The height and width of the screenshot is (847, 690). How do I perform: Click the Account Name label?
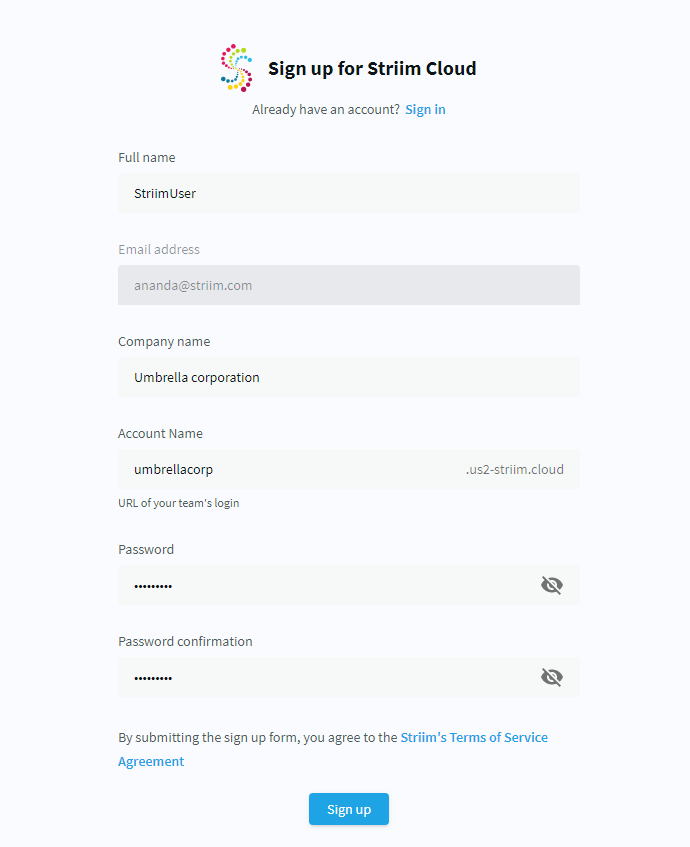click(160, 434)
